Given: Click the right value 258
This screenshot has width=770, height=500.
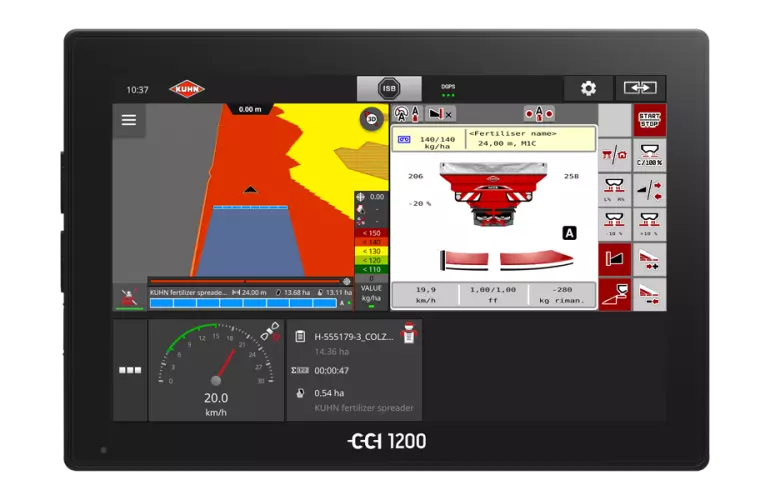Looking at the screenshot, I should point(571,176).
